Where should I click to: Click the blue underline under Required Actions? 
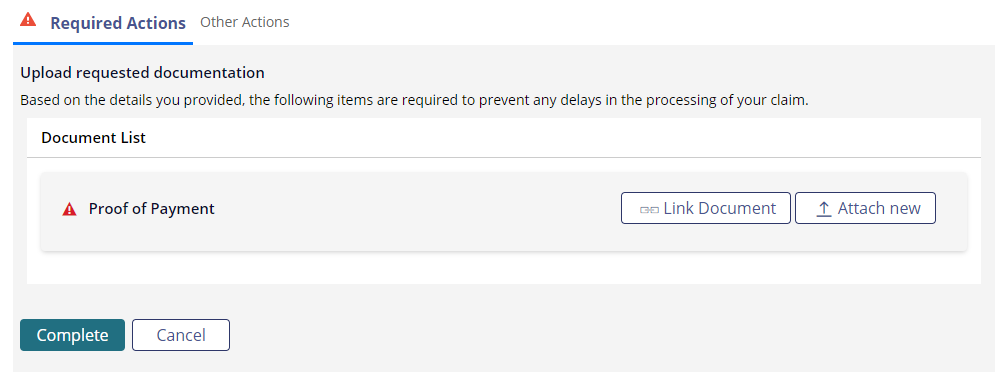[102, 44]
